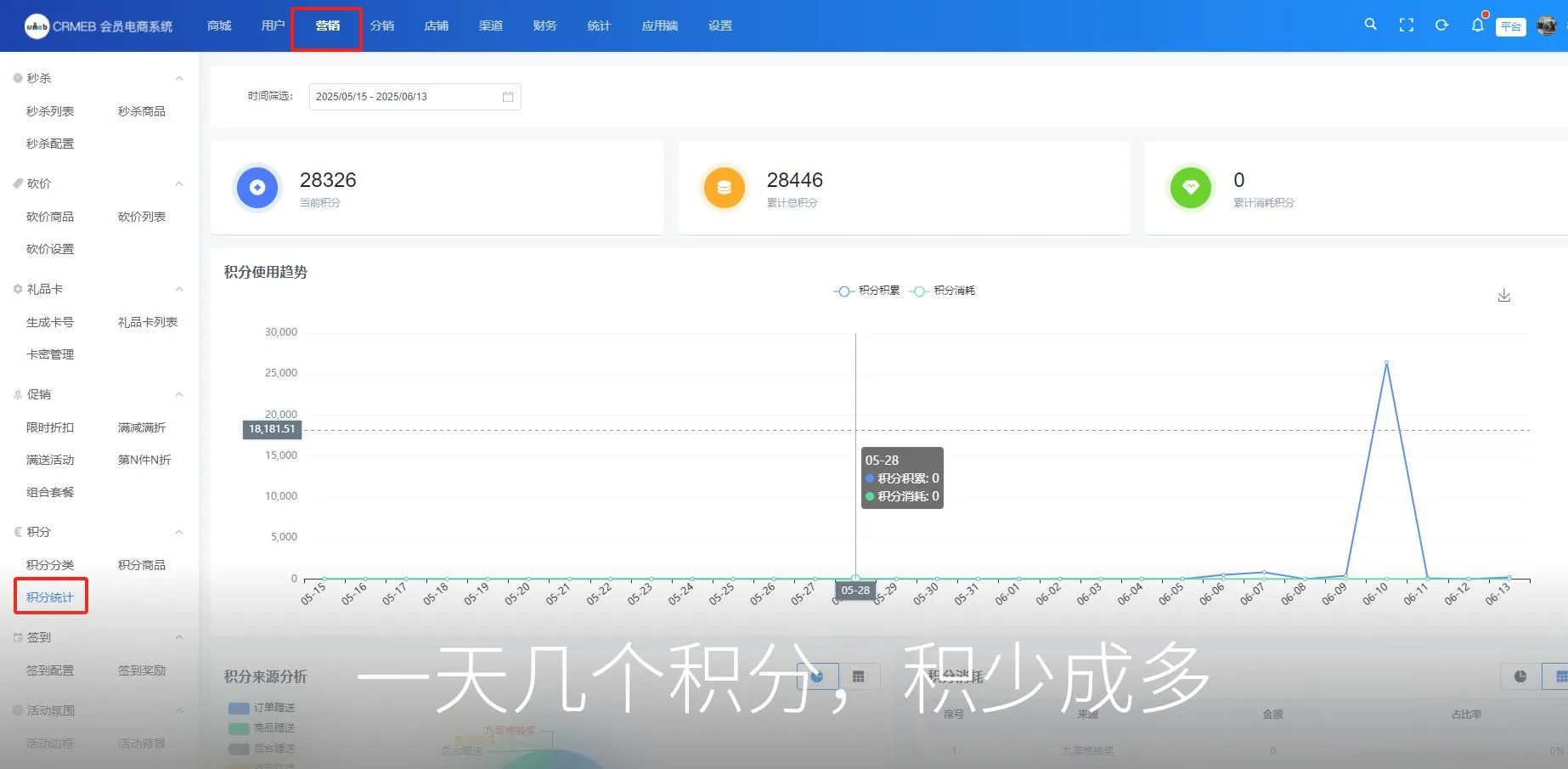This screenshot has width=1568, height=769.
Task: Click the 06-10 peak data point
Action: click(x=1386, y=363)
